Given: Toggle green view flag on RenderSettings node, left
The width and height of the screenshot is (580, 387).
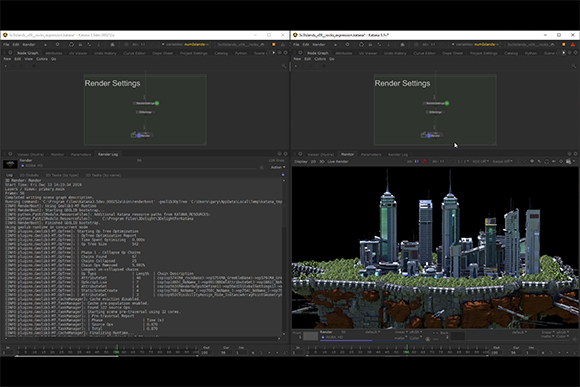Looking at the screenshot, I should coord(157,103).
